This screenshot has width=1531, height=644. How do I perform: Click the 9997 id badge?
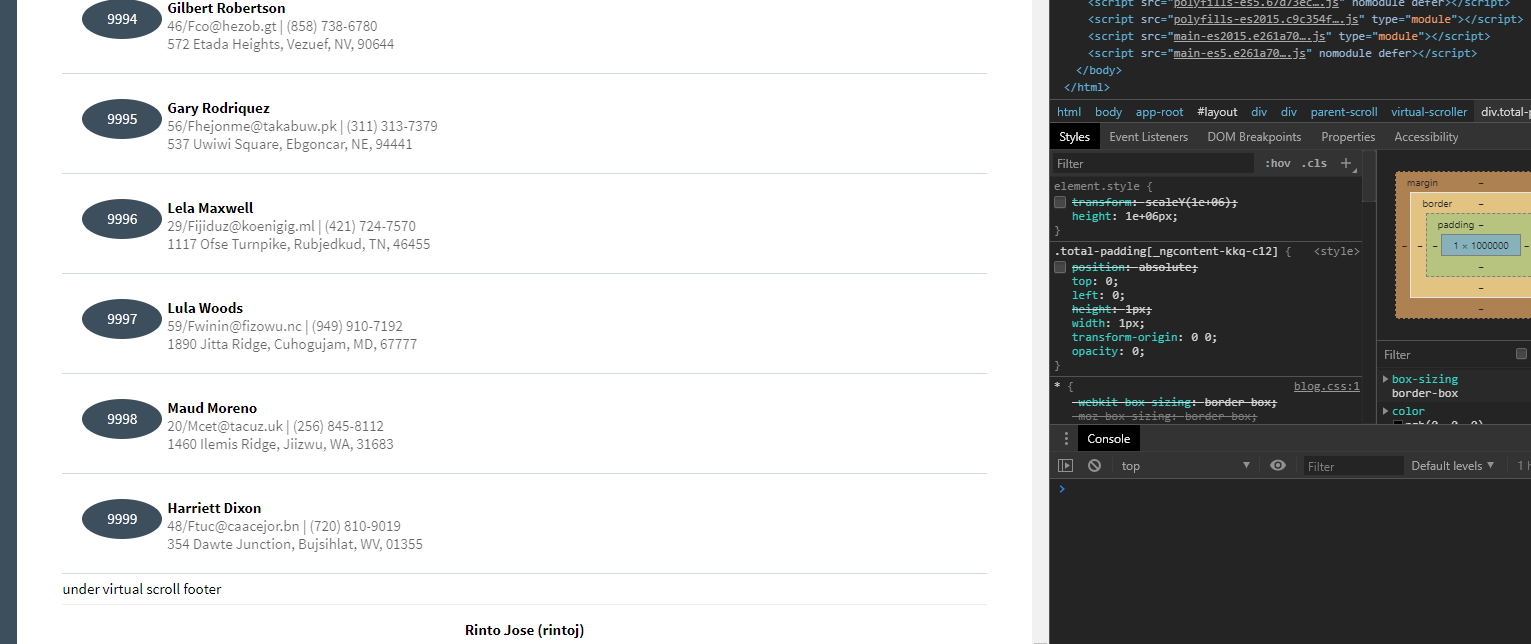122,319
